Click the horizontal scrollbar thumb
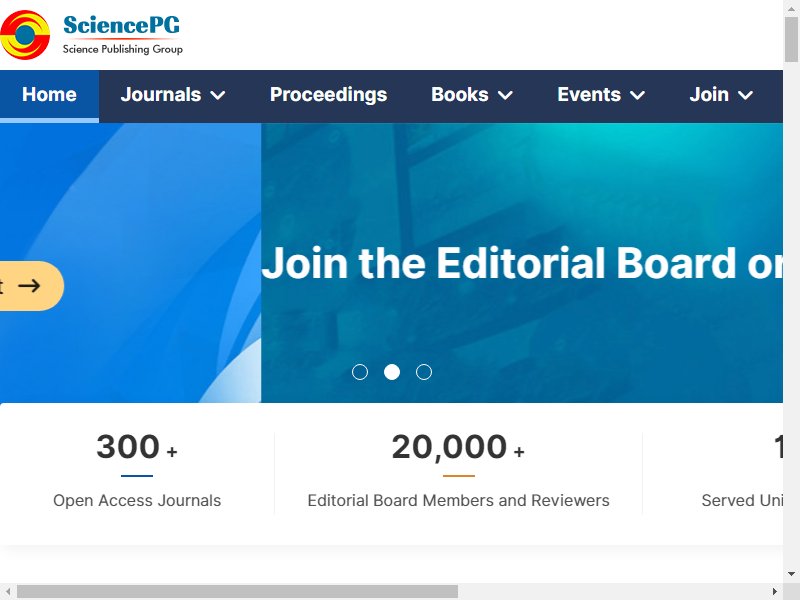The height and width of the screenshot is (600, 800). pos(237,591)
